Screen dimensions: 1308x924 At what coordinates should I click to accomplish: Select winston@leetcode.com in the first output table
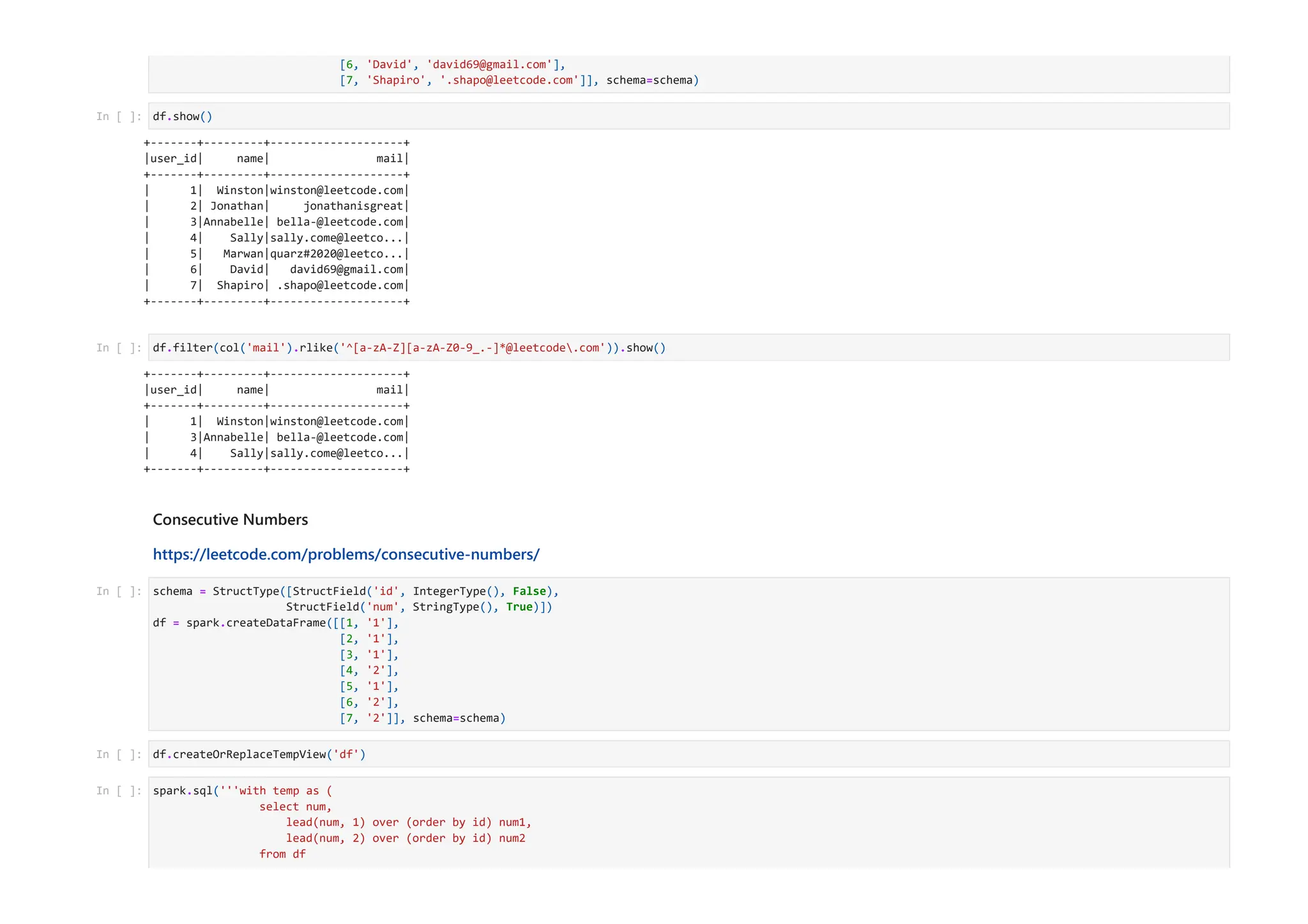(337, 190)
